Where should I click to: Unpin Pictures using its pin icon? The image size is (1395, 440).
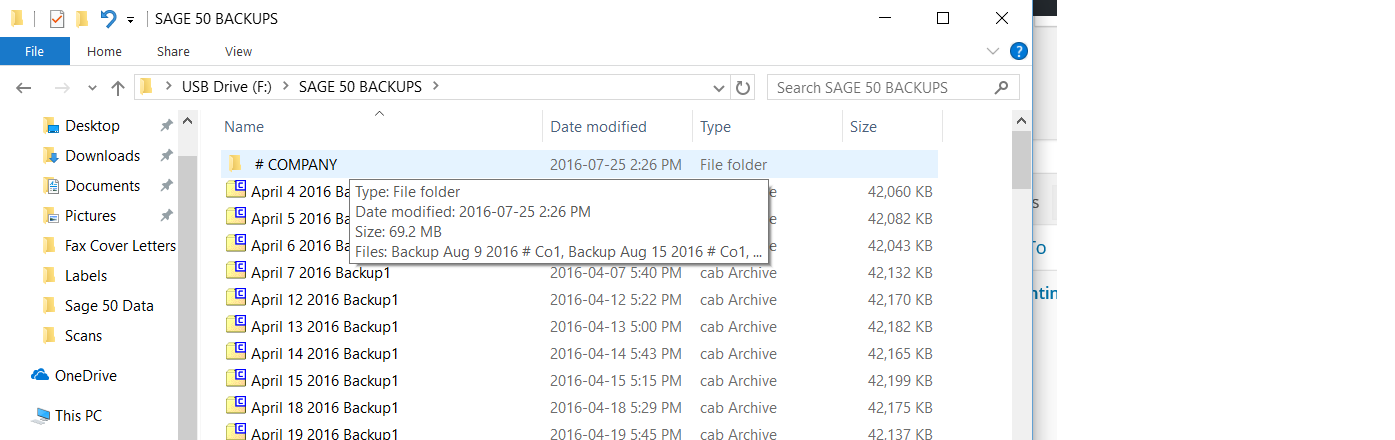[166, 216]
